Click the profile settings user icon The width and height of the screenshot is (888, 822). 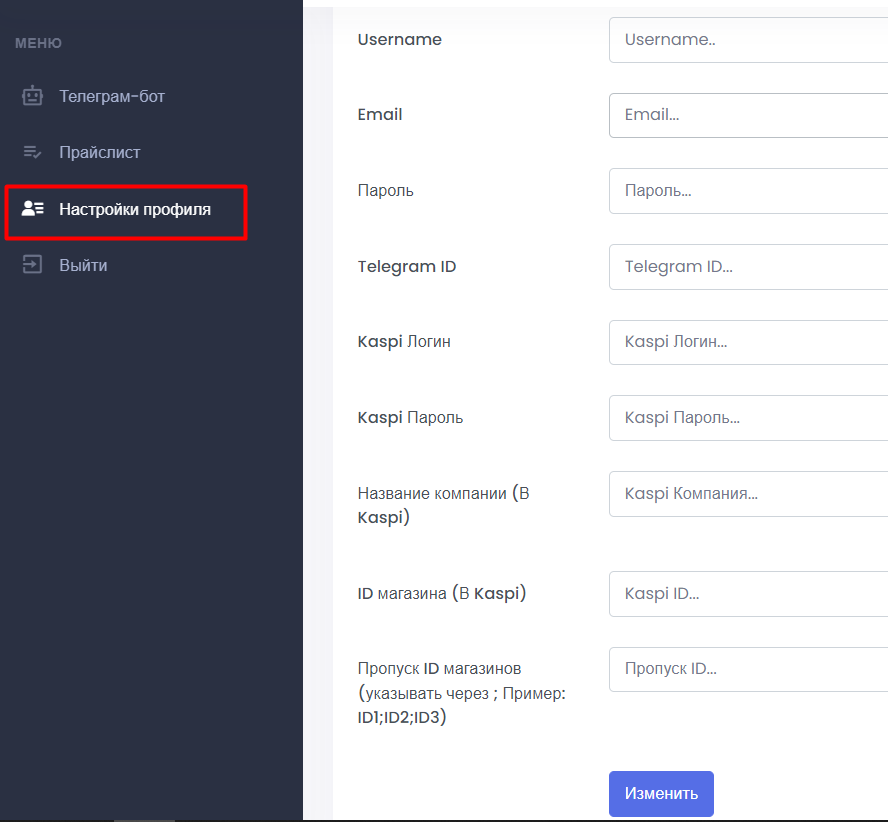32,208
